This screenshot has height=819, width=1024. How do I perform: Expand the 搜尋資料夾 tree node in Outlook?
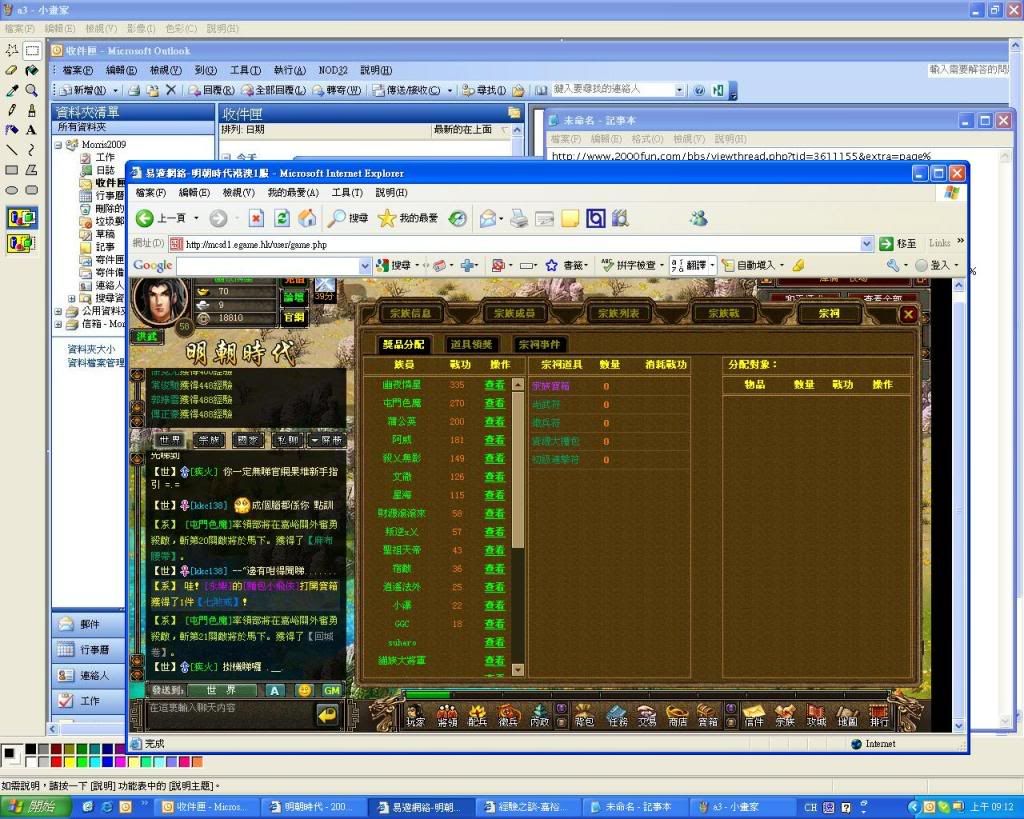click(71, 298)
